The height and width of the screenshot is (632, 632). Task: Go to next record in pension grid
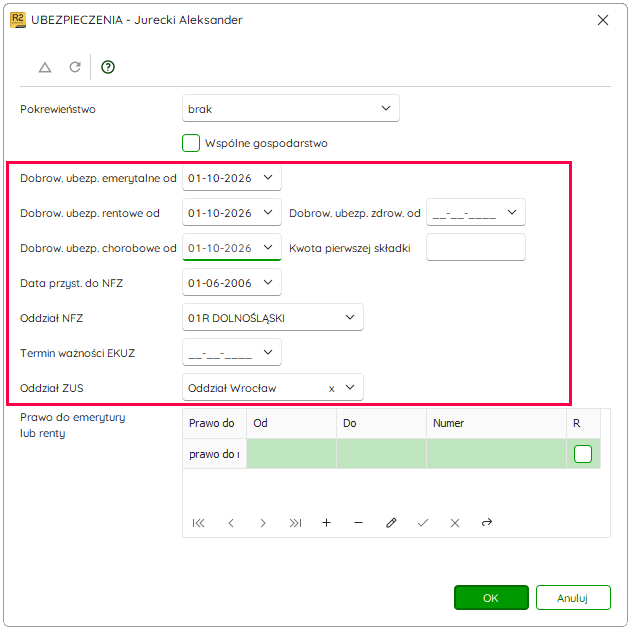pyautogui.click(x=263, y=523)
